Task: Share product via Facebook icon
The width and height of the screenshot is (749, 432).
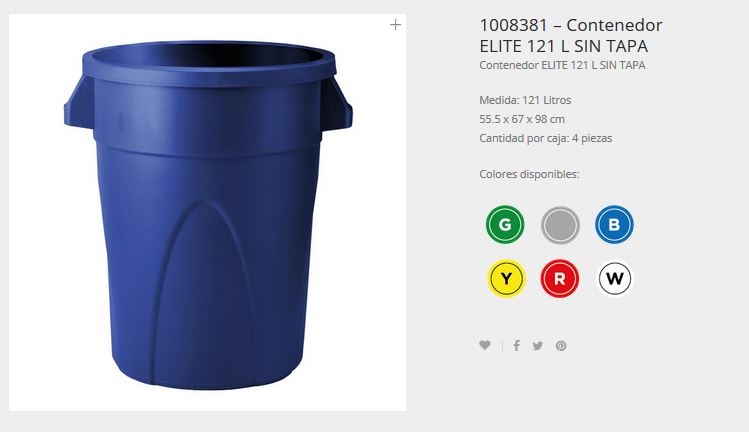Action: click(x=516, y=345)
